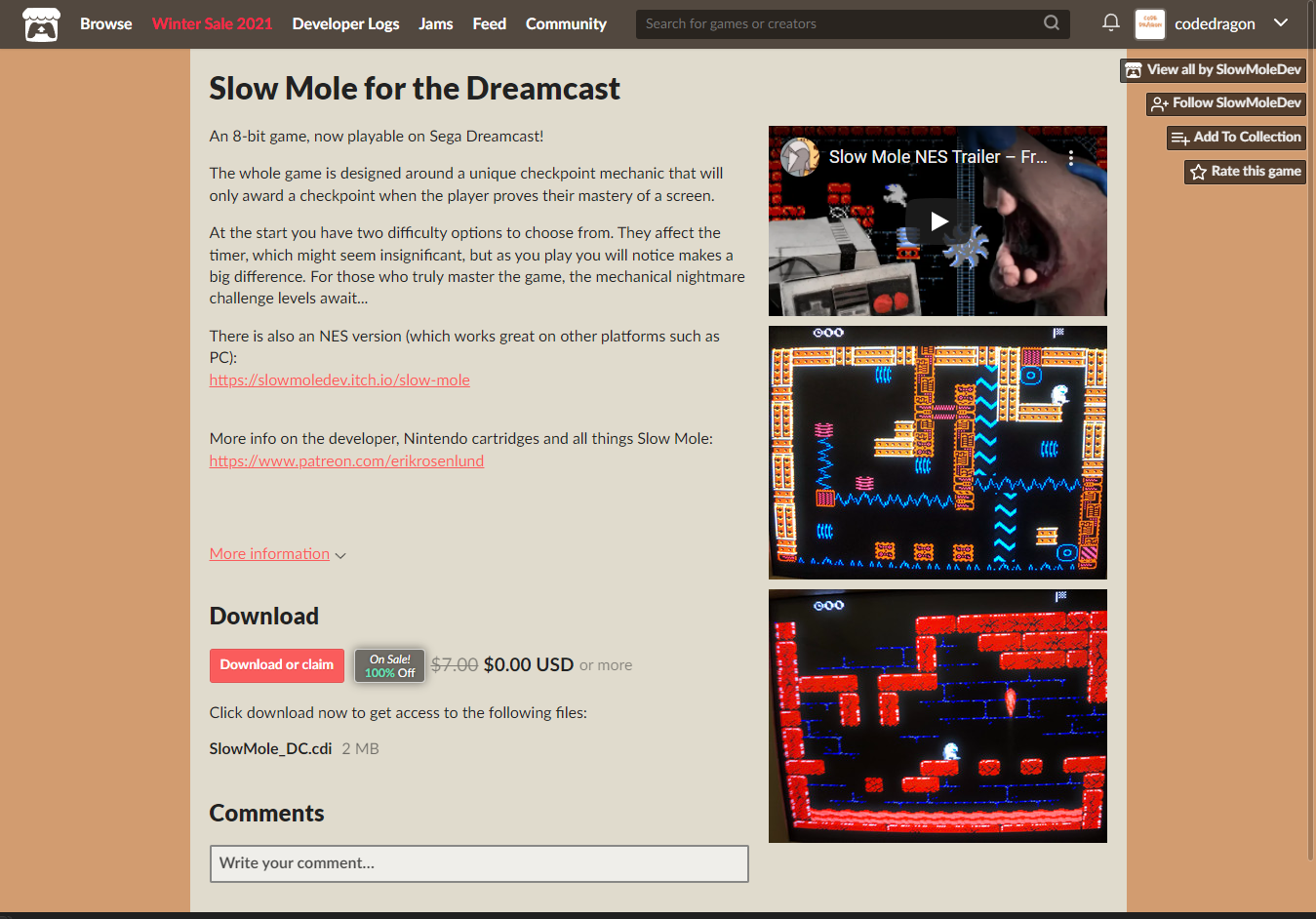Click the codedragon username

click(1215, 23)
